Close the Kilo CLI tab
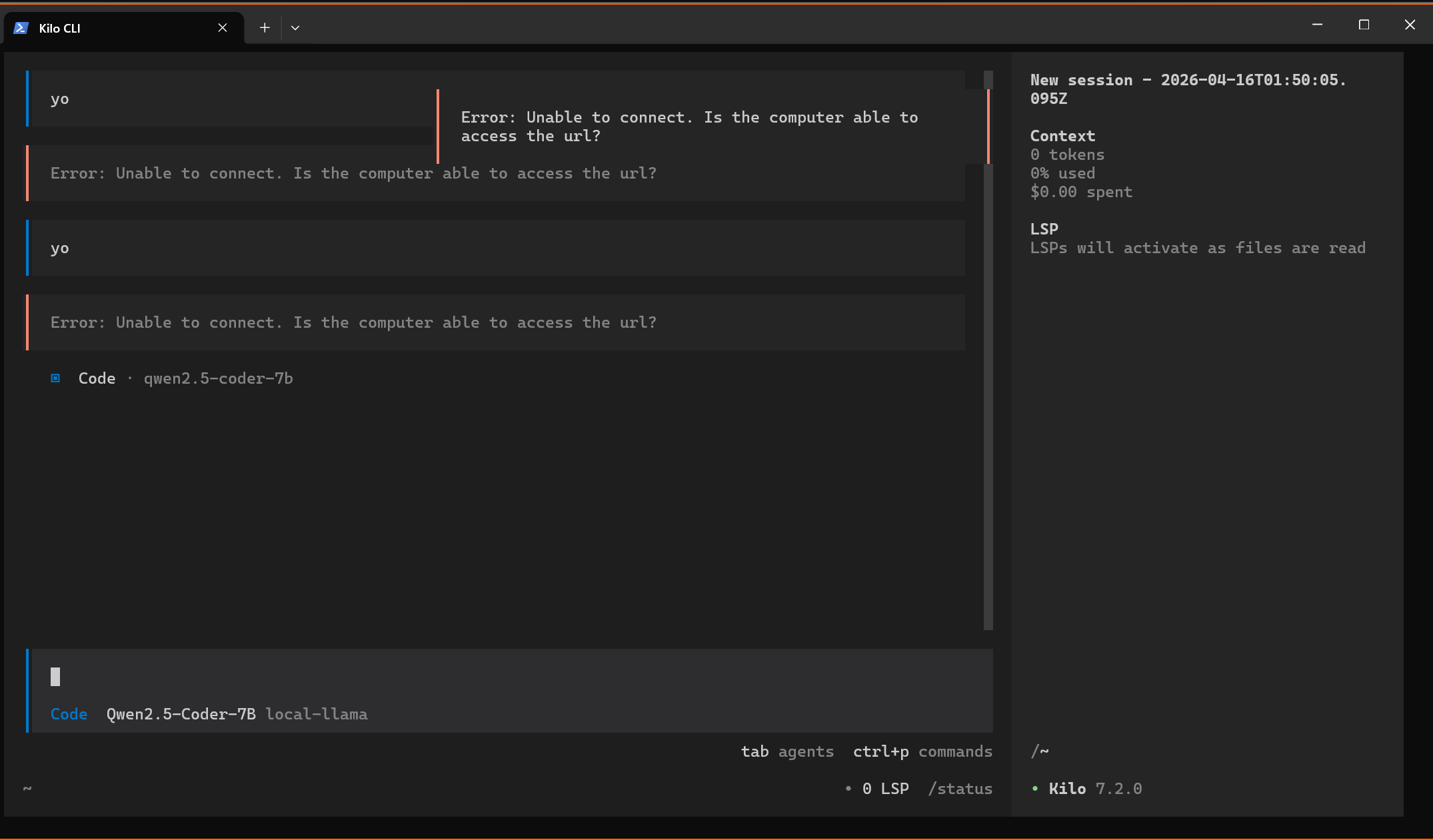 point(223,28)
